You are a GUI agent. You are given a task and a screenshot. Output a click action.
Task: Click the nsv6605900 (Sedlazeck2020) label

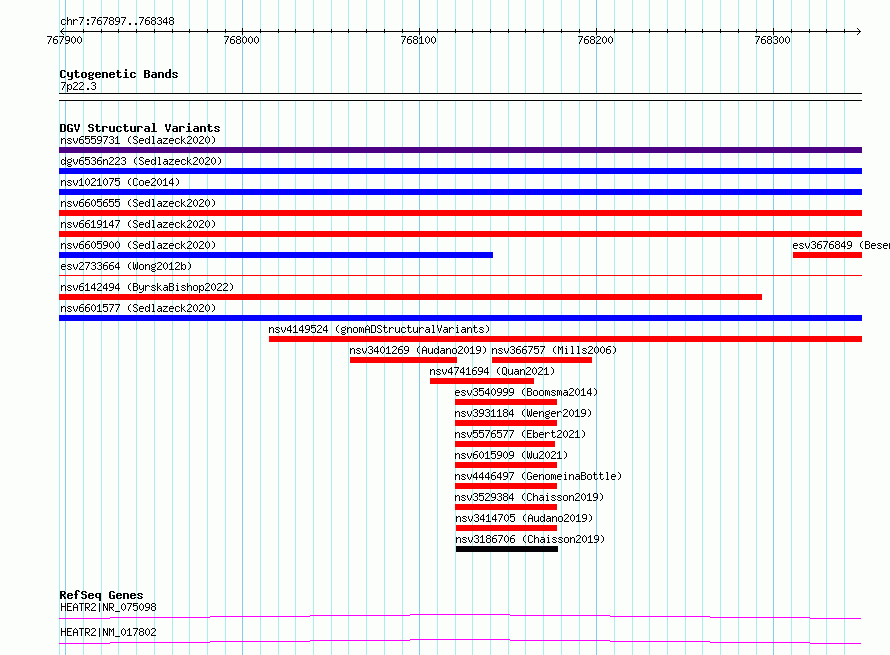click(138, 245)
